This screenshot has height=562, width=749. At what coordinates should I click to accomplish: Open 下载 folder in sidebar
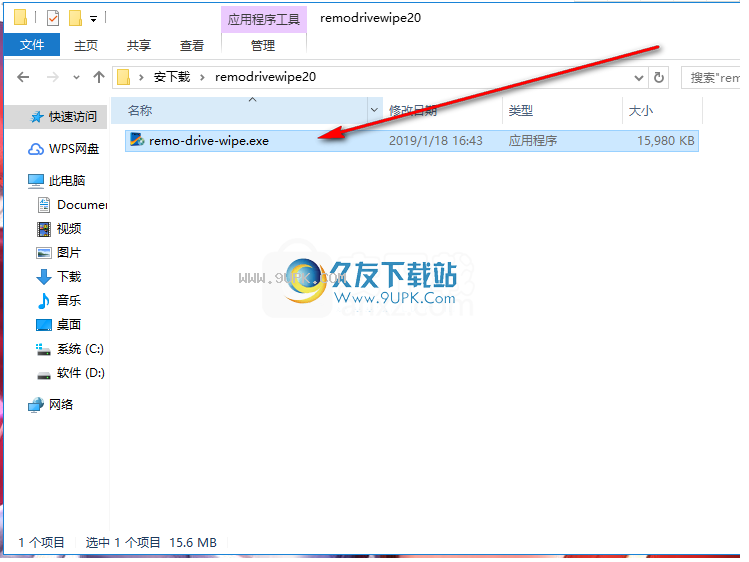point(69,276)
